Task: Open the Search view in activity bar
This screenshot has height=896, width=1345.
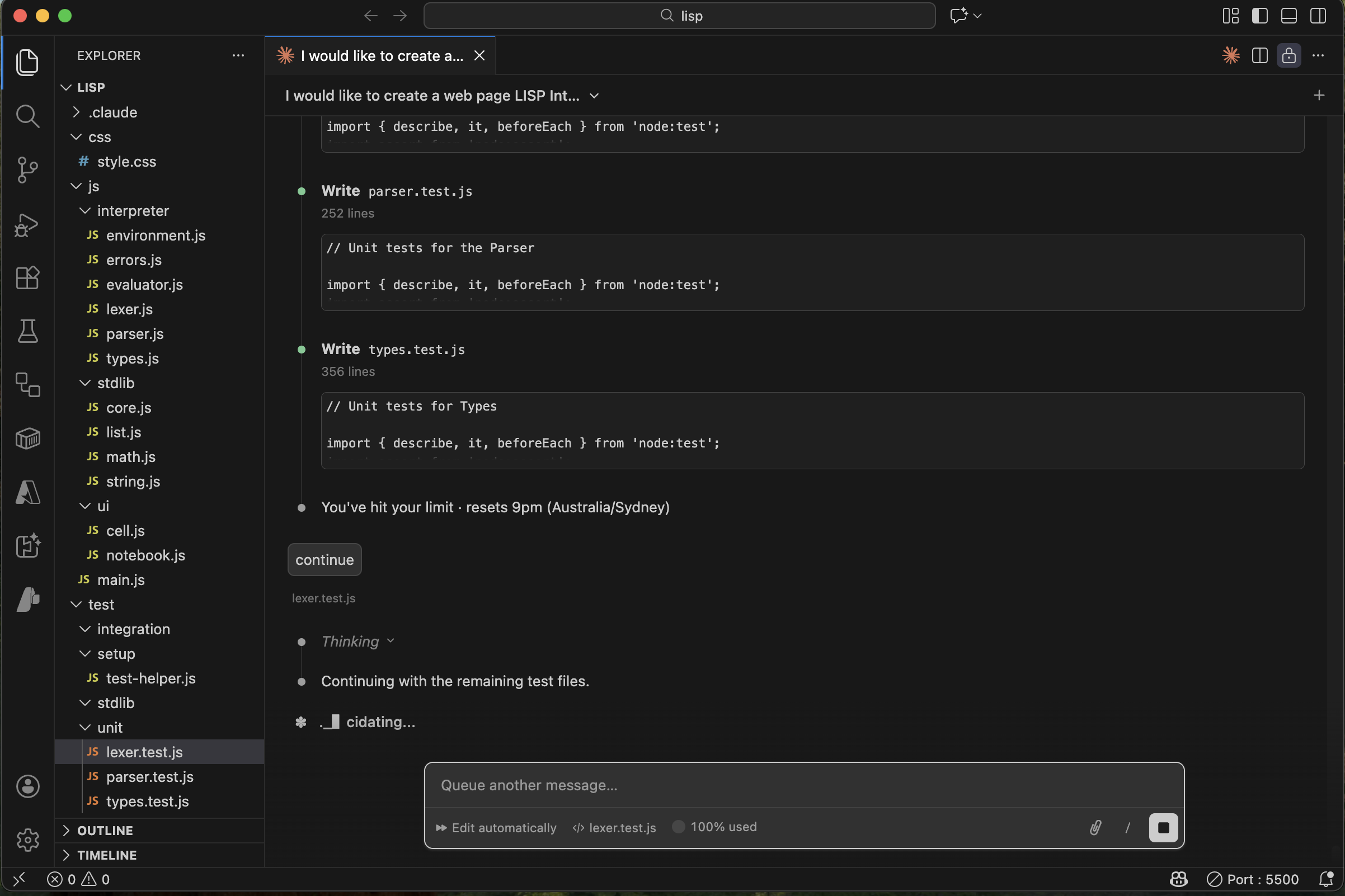Action: tap(27, 116)
